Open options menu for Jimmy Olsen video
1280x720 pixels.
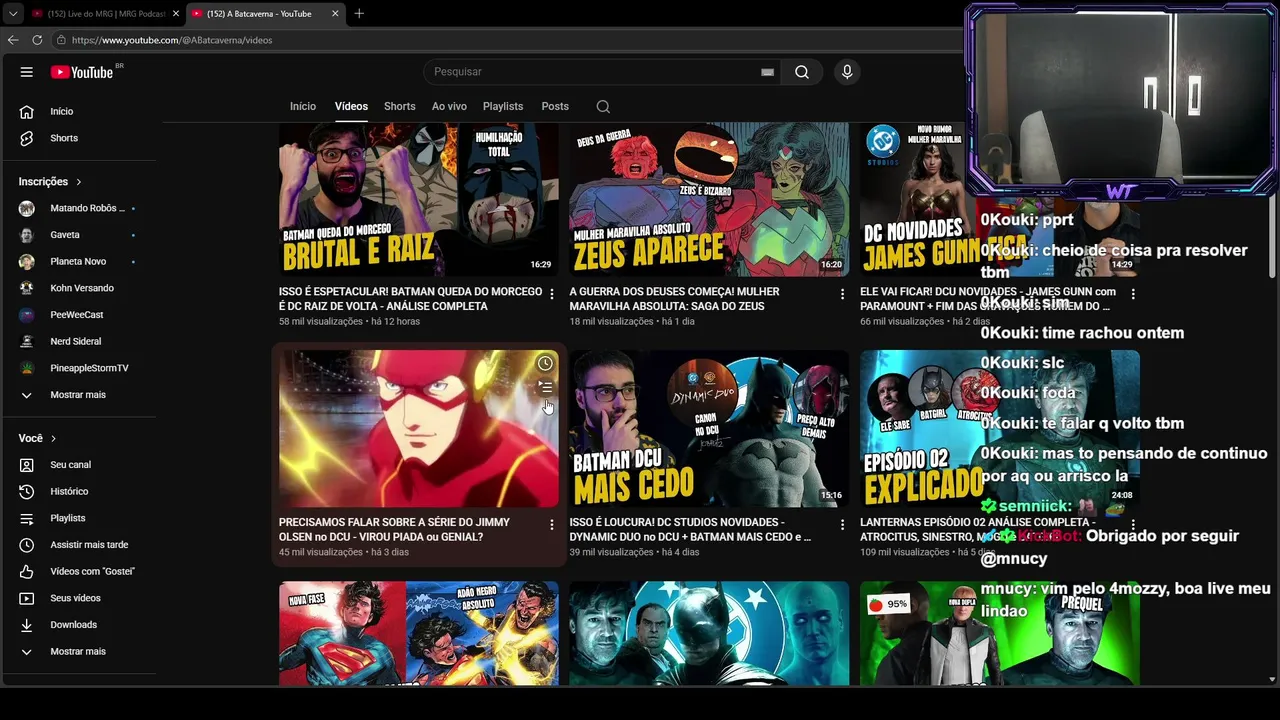552,524
